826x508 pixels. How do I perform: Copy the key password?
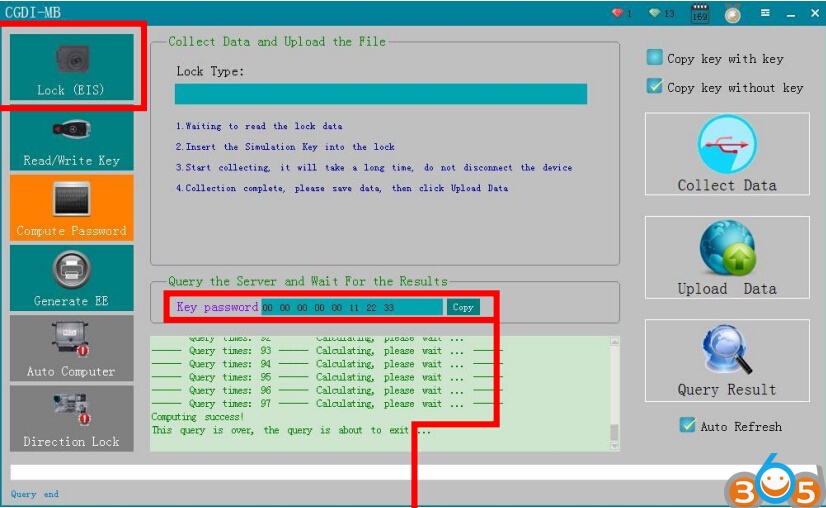click(x=463, y=307)
